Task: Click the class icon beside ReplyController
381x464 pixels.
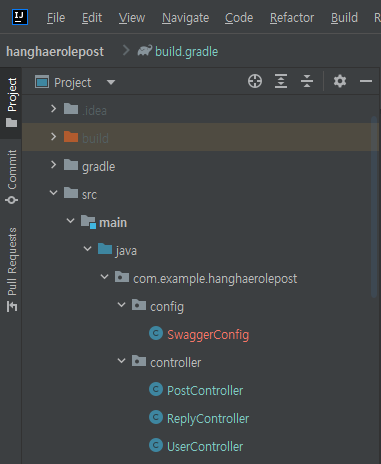Action: point(156,417)
